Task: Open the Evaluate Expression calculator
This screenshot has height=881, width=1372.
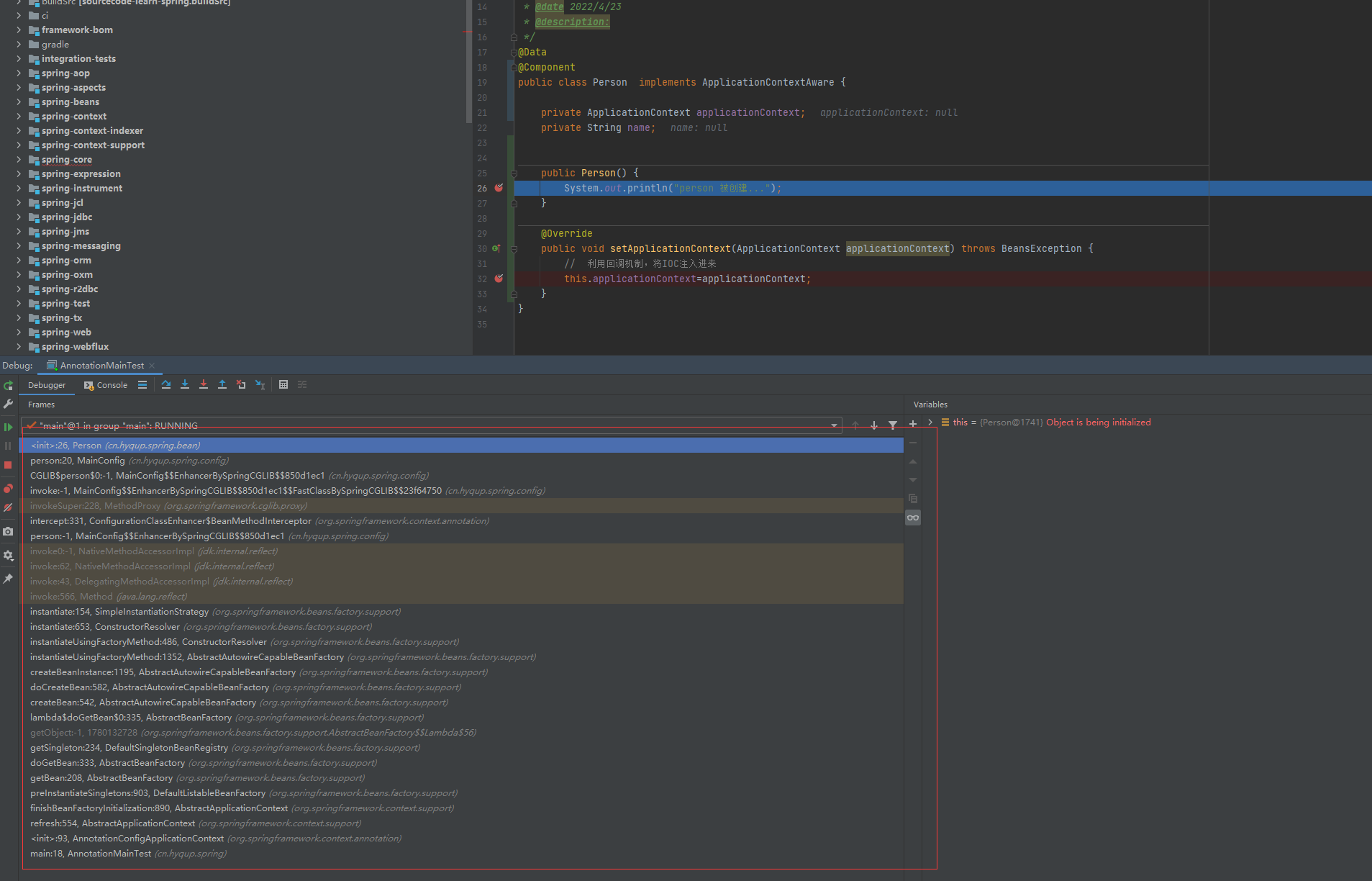Action: click(x=283, y=384)
